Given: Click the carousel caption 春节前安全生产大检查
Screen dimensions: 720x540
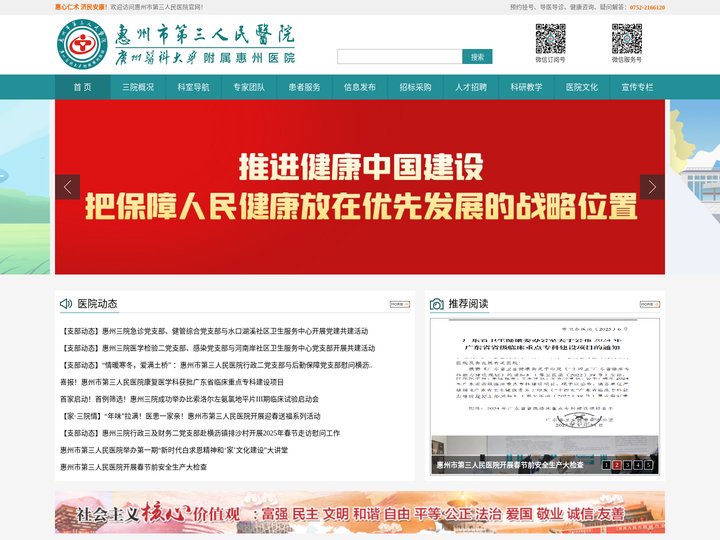Looking at the screenshot, I should click(x=510, y=465).
